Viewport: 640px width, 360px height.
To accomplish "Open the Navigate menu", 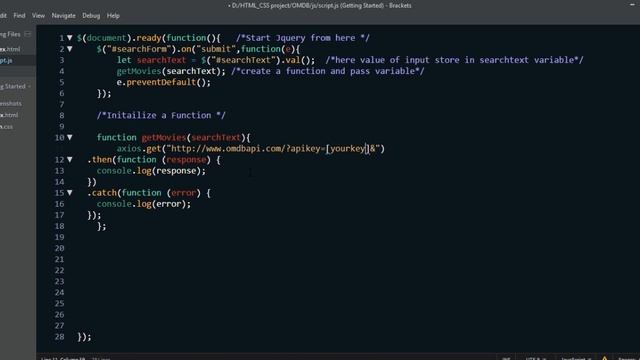I will coord(63,16).
